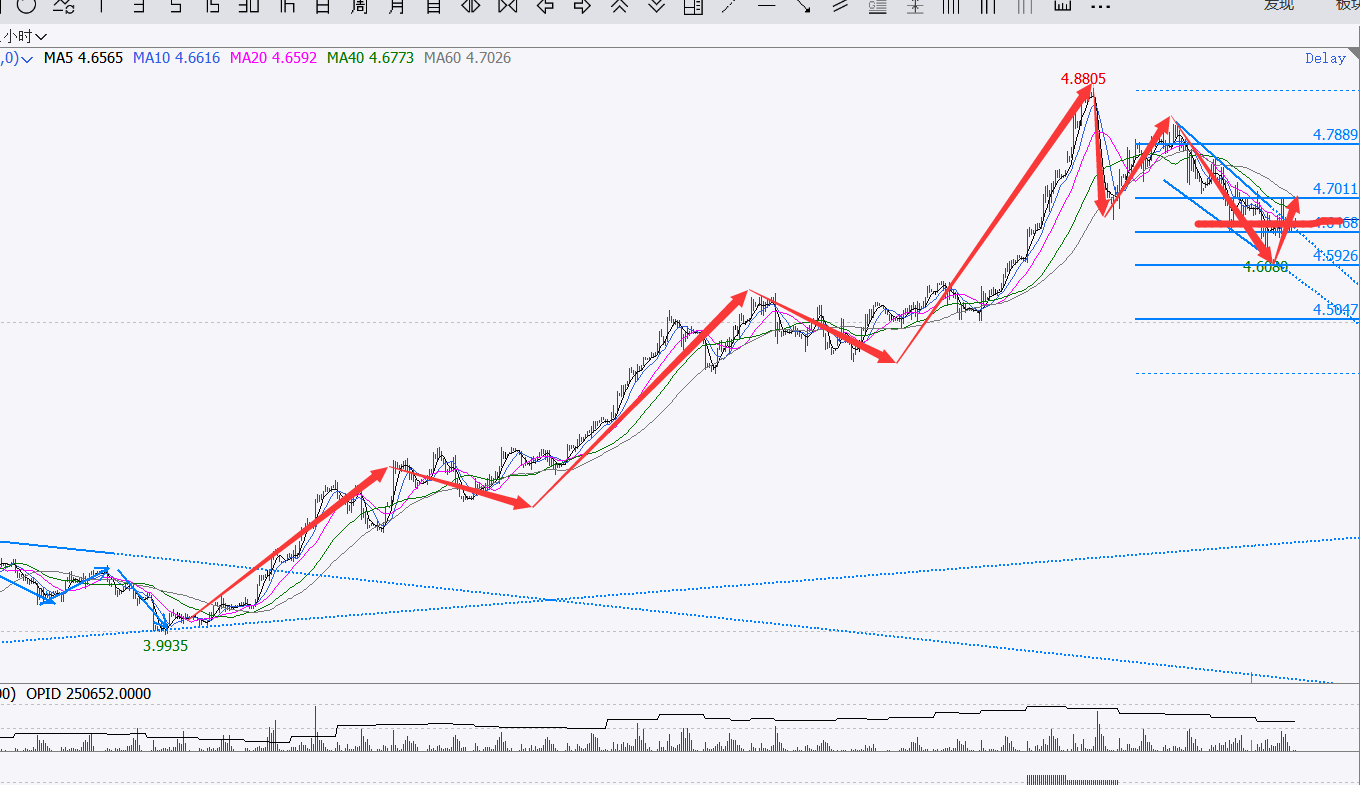
Task: Select the 5-minute period icon
Action: [175, 6]
